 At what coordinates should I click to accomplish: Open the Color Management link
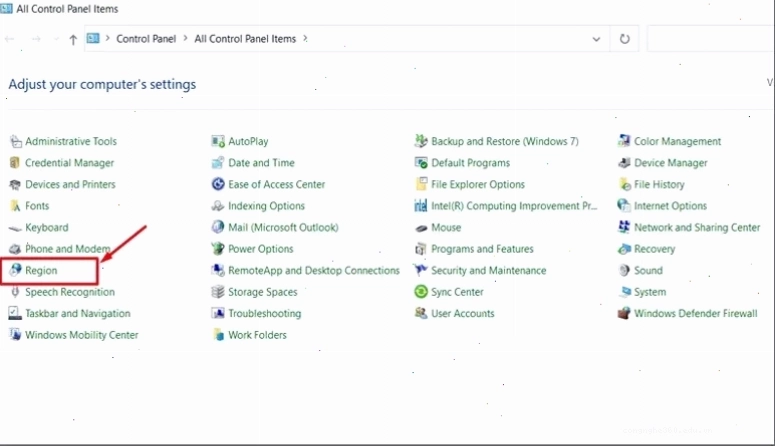point(677,141)
